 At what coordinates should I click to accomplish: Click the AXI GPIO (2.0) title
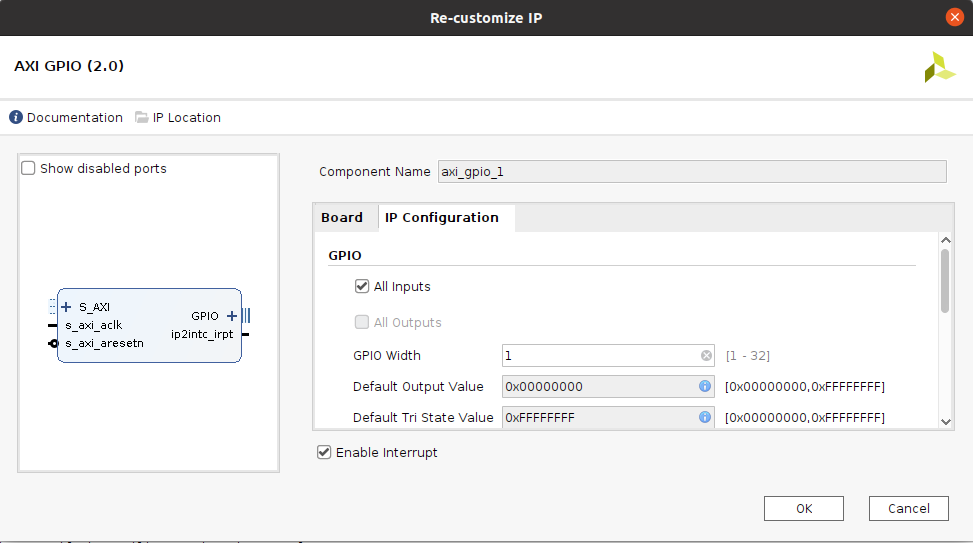[69, 66]
